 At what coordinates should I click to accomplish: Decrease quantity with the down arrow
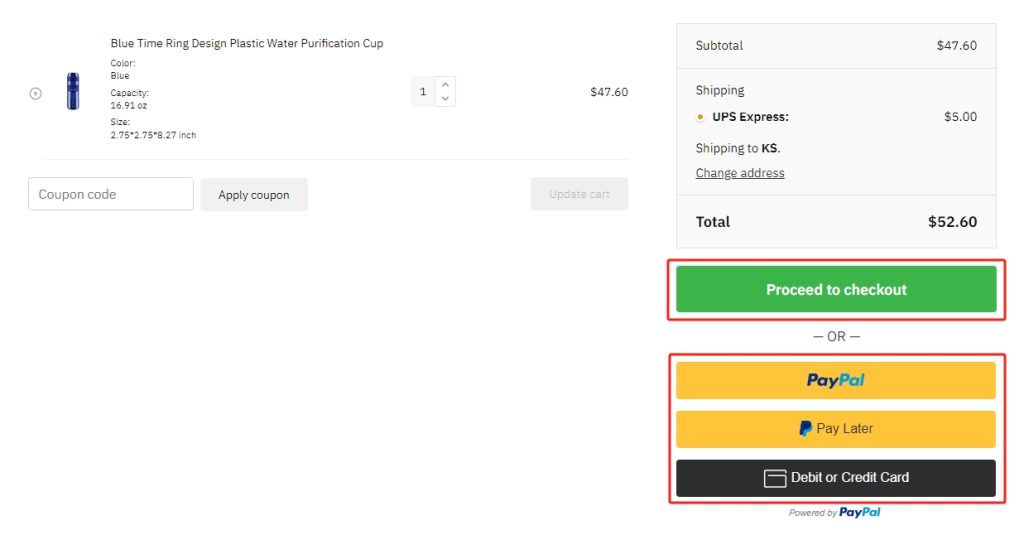coord(445,99)
